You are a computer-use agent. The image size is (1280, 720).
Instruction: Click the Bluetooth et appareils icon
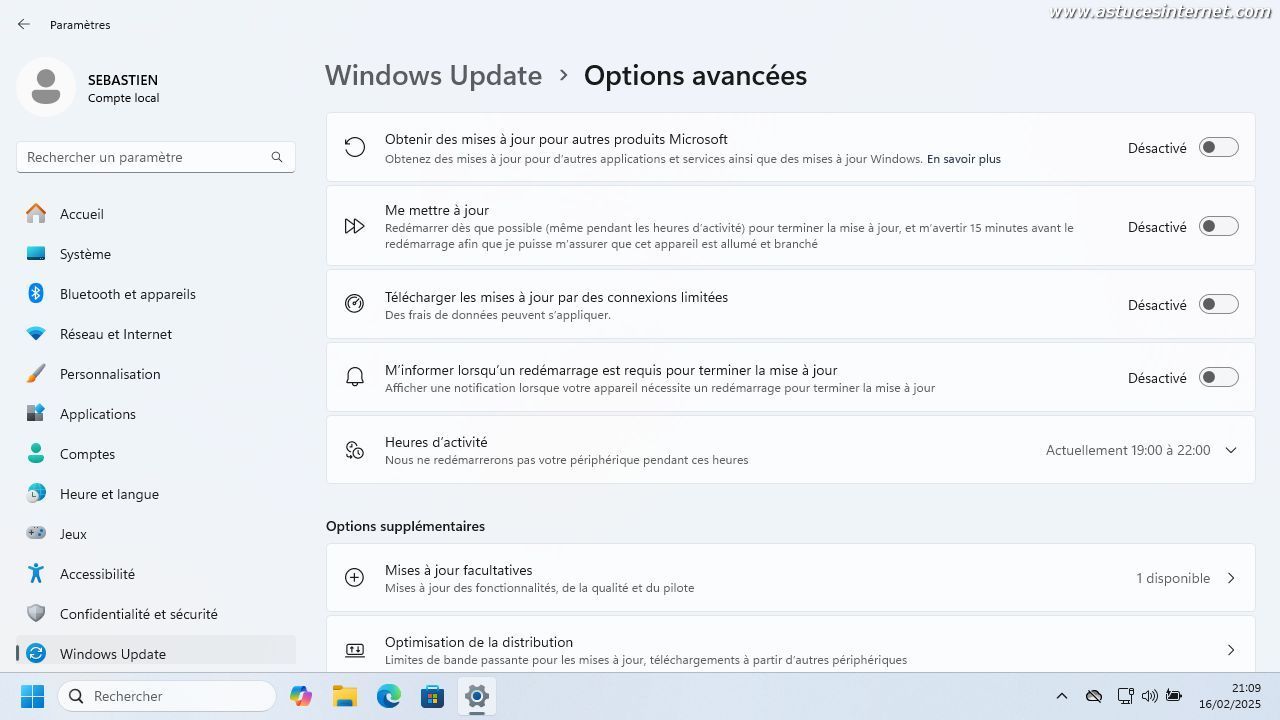(x=36, y=294)
